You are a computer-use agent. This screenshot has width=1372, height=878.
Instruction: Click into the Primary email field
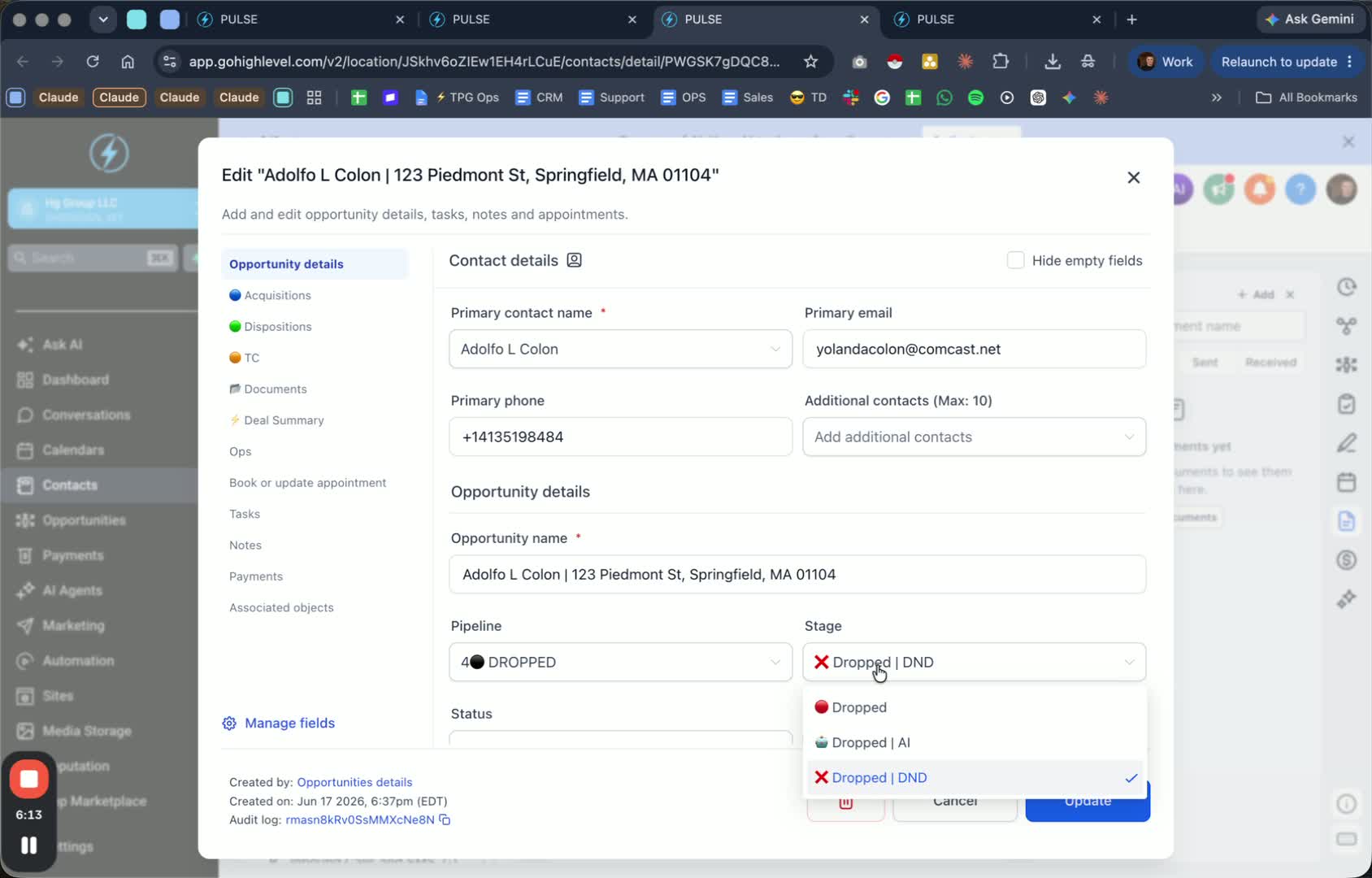coord(975,349)
